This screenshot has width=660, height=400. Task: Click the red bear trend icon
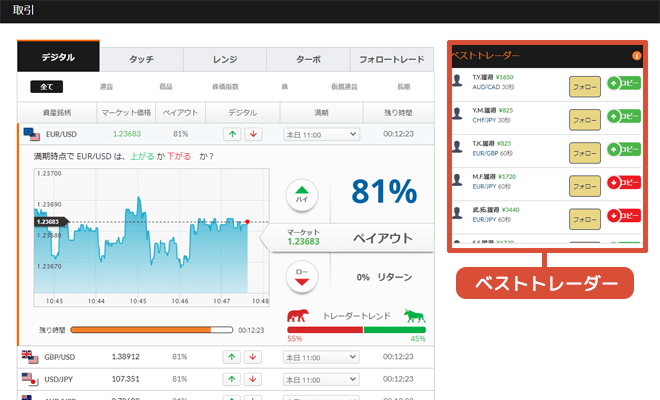[x=298, y=315]
